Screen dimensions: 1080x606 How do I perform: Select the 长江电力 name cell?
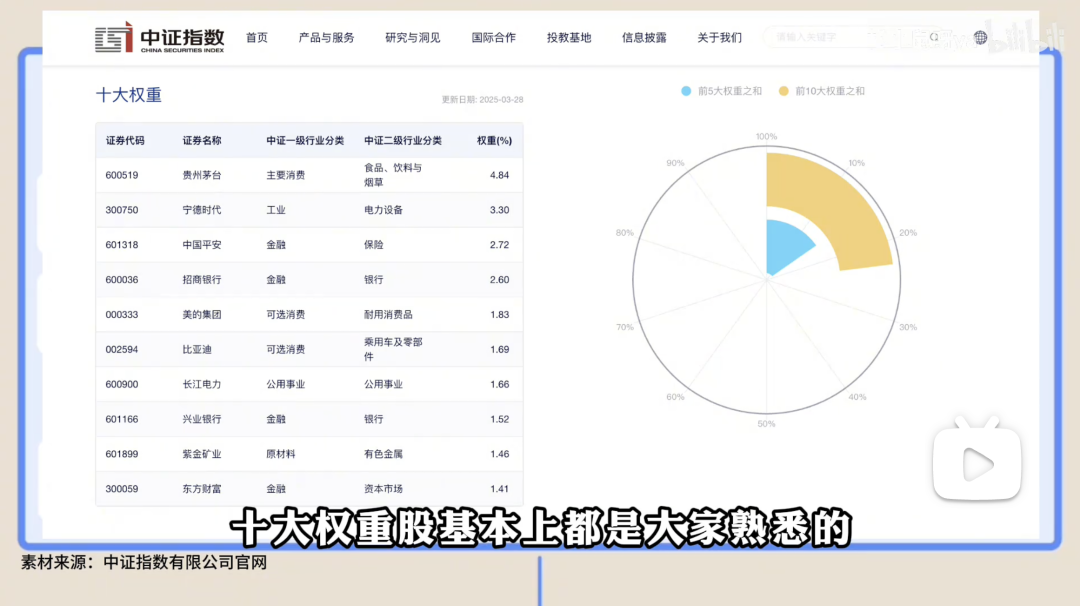[x=202, y=384]
